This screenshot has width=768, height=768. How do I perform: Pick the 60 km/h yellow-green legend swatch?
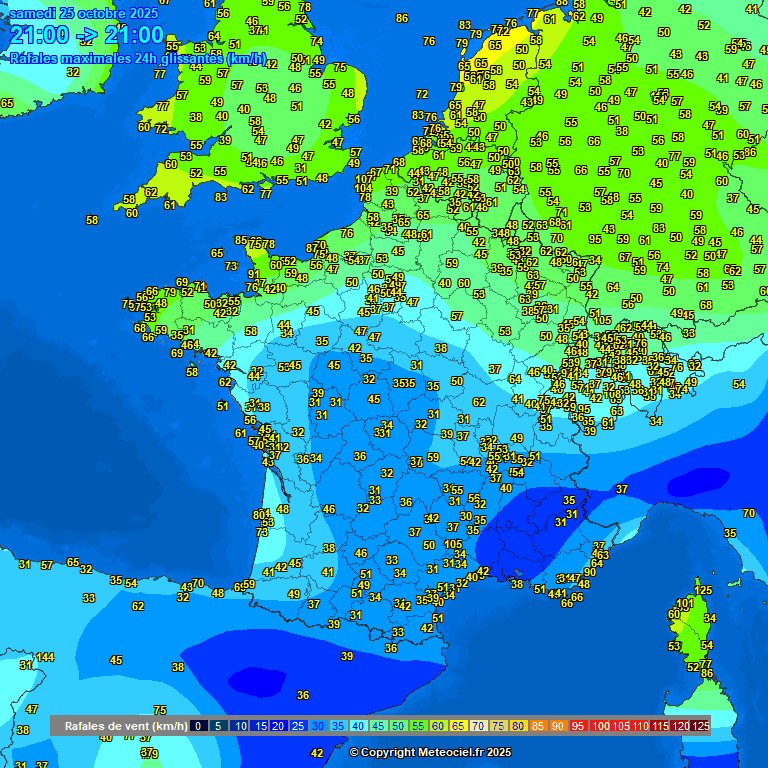coord(438,725)
